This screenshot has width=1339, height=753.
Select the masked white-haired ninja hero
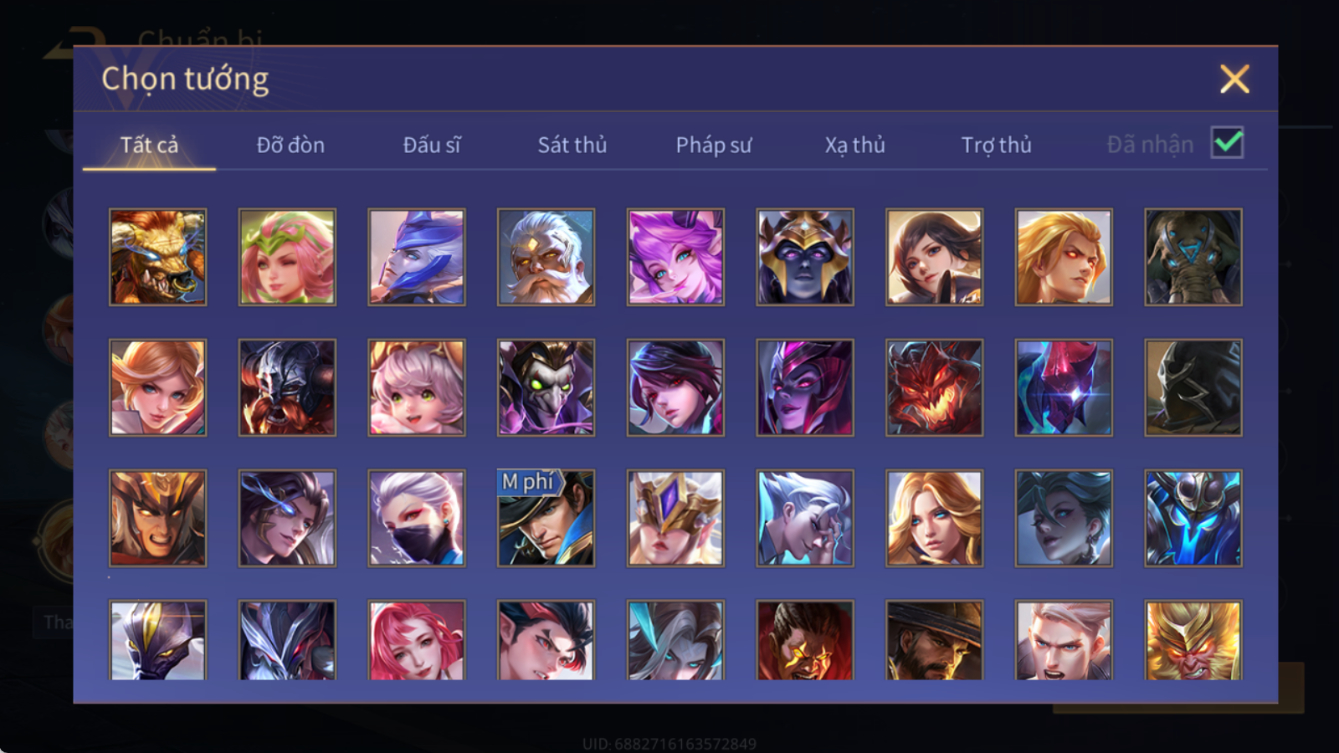(417, 518)
